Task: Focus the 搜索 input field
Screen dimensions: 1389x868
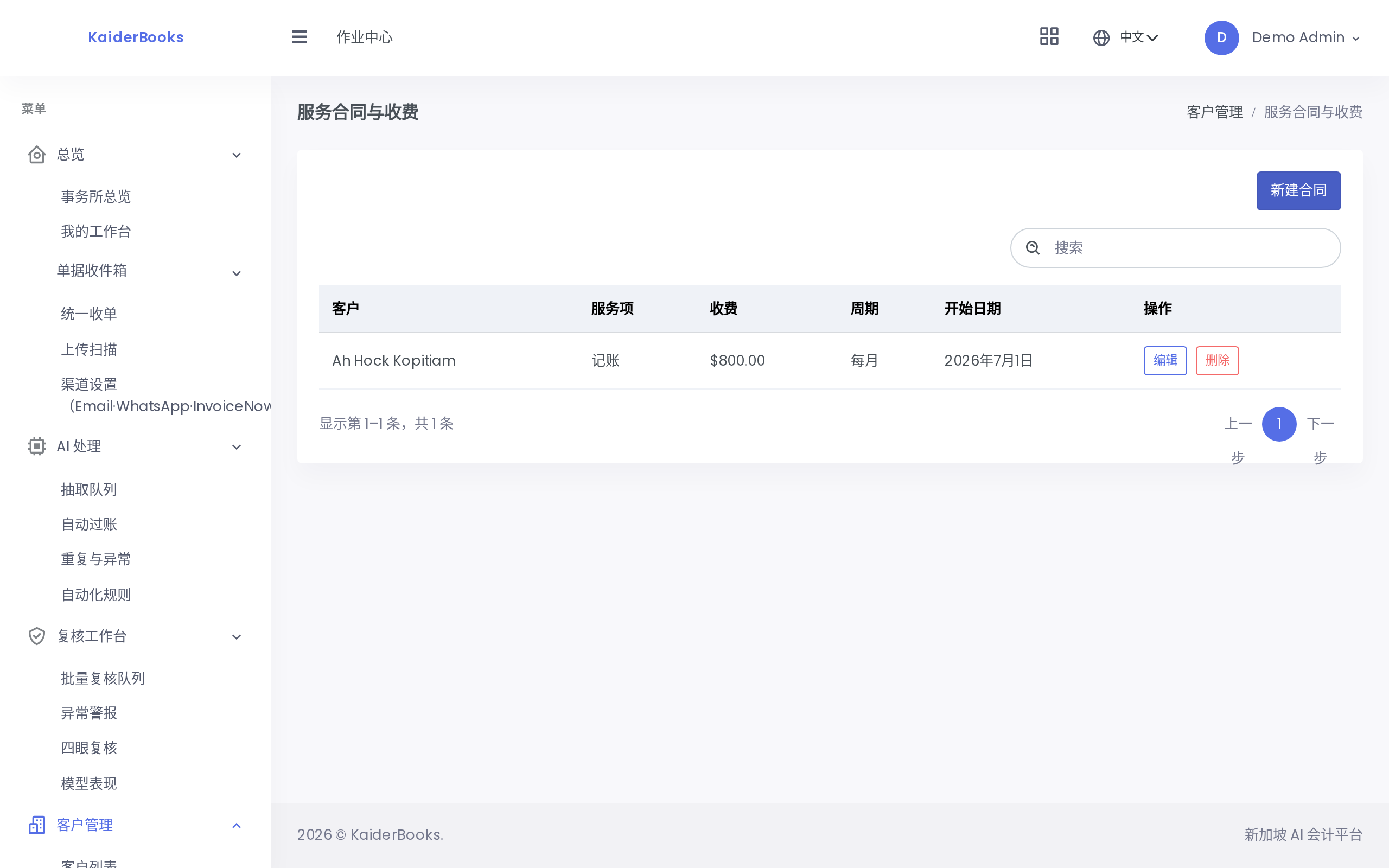Action: 1175,248
